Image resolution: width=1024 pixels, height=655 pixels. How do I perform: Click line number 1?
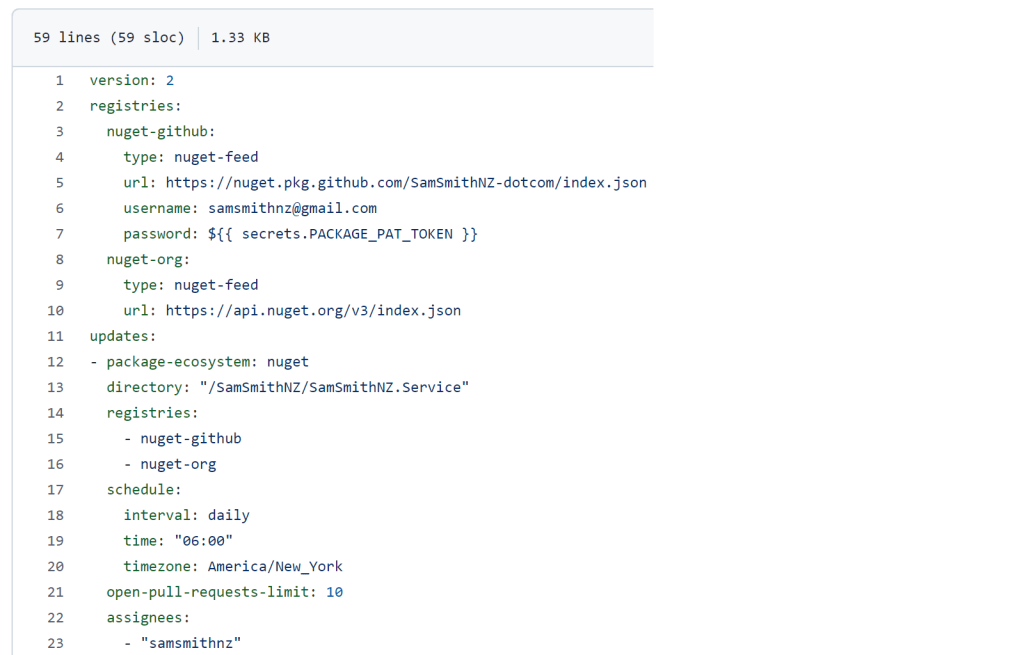tap(59, 80)
